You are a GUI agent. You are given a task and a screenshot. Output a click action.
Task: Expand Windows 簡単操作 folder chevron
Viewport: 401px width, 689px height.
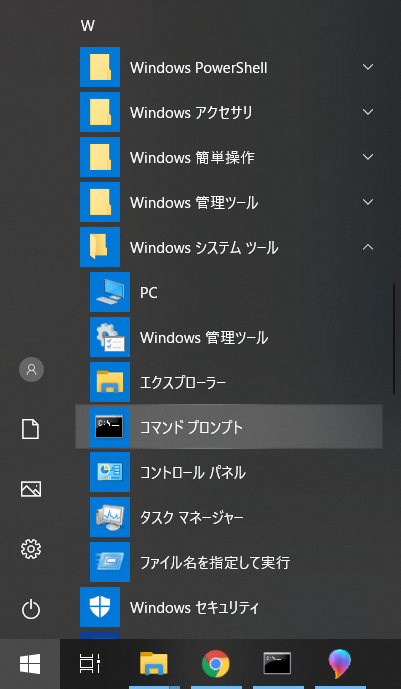coord(368,157)
